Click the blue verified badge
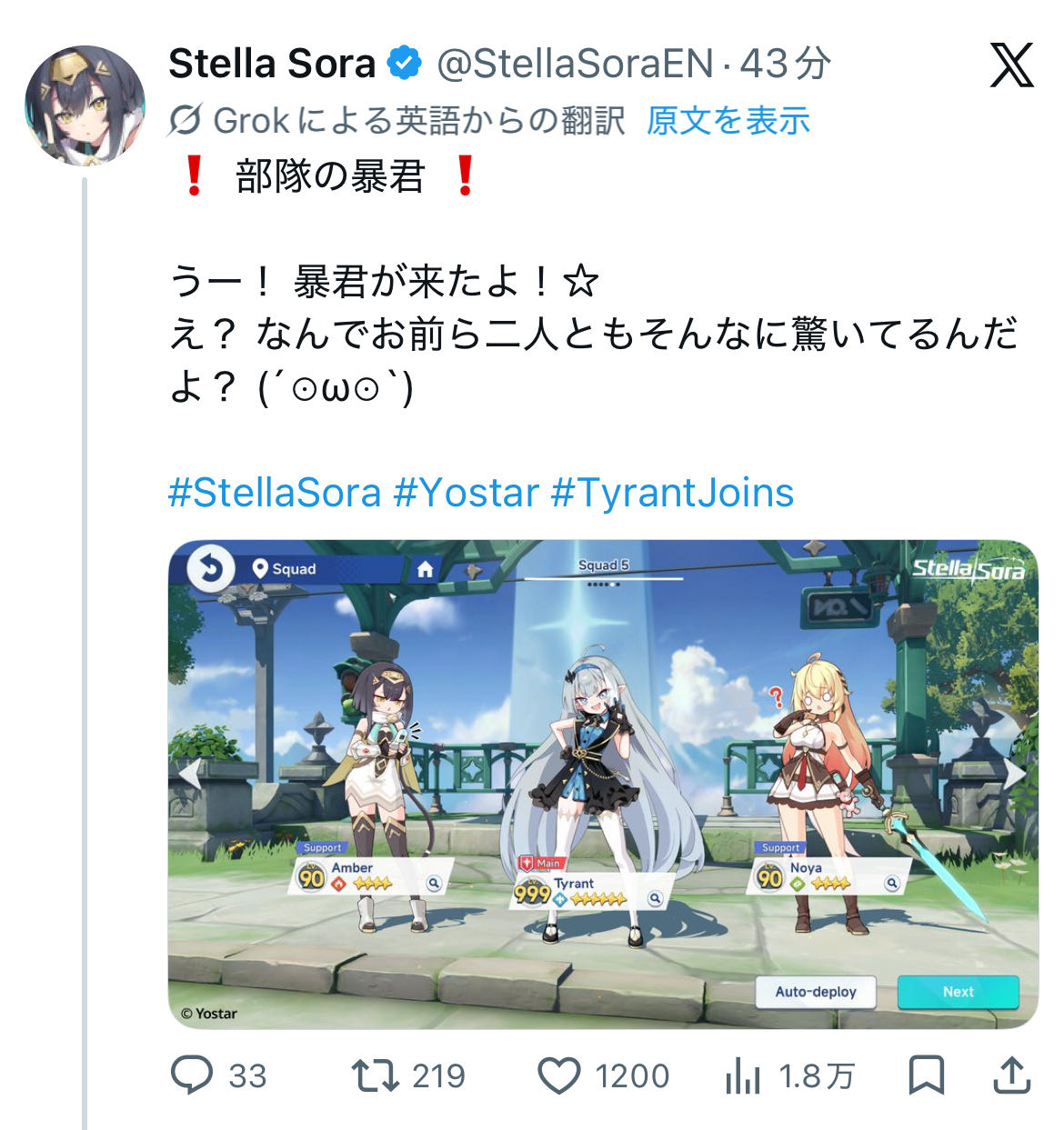This screenshot has width=1064, height=1130. click(x=405, y=64)
